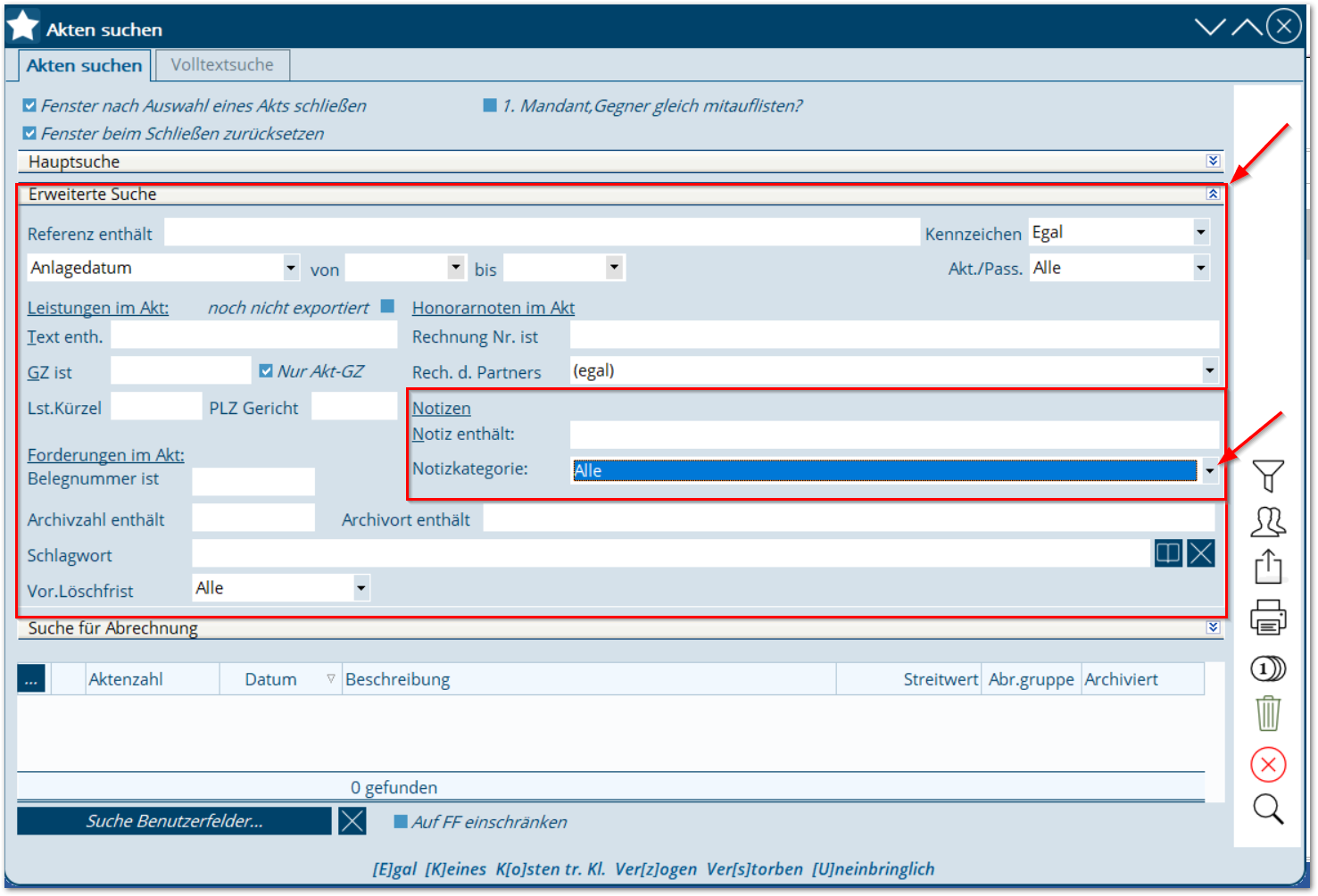The height and width of the screenshot is (896, 1318).
Task: Click the 0 gefunden status text
Action: [x=394, y=787]
